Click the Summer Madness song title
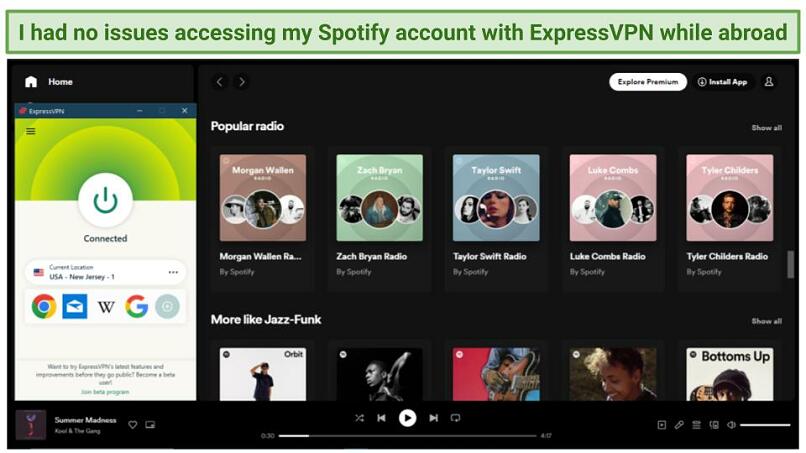This screenshot has height=453, width=806. (x=85, y=420)
